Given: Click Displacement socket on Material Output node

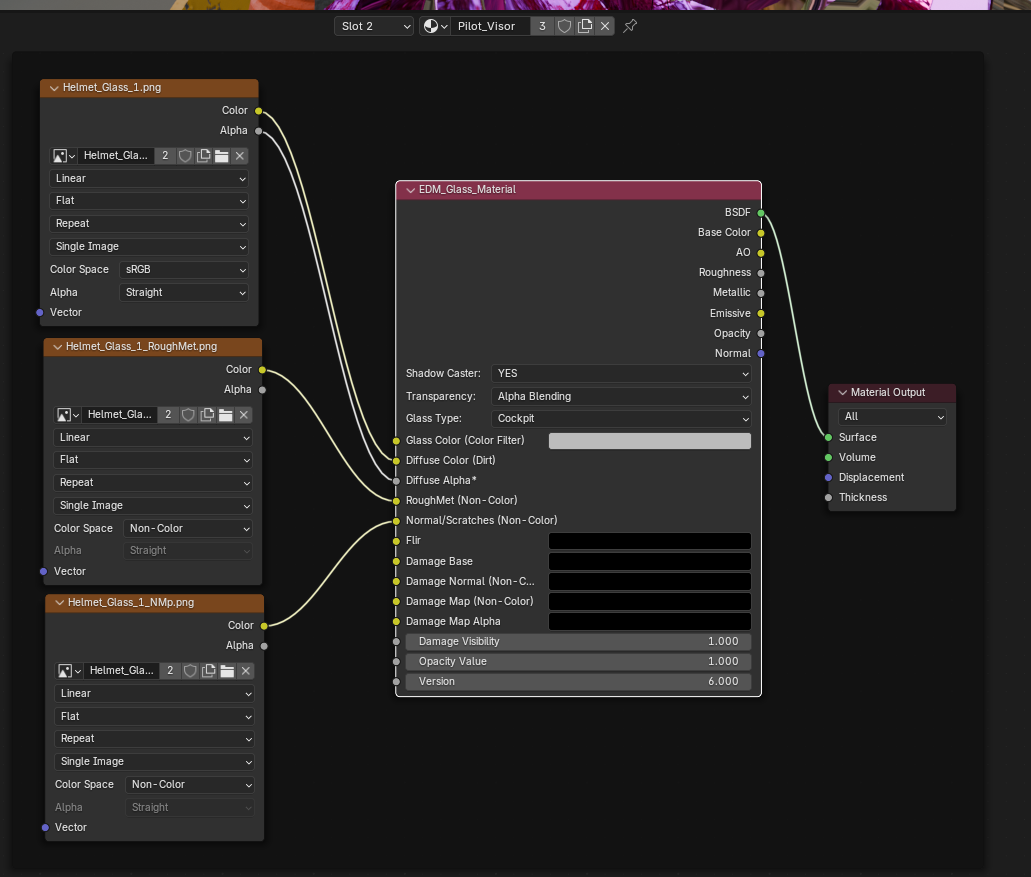Looking at the screenshot, I should tap(828, 478).
